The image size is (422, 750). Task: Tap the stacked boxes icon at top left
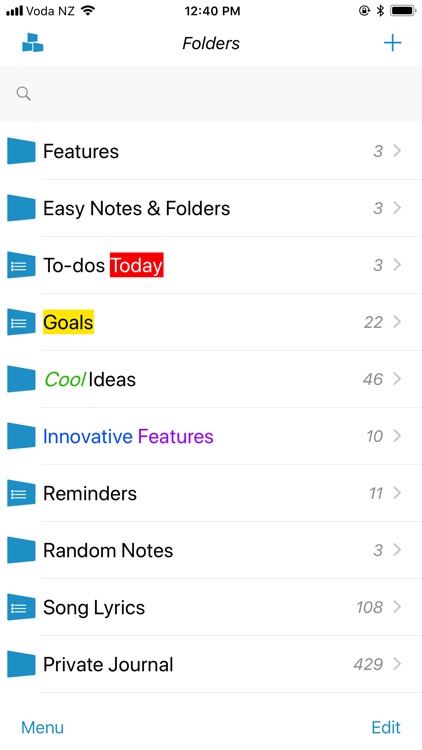33,43
